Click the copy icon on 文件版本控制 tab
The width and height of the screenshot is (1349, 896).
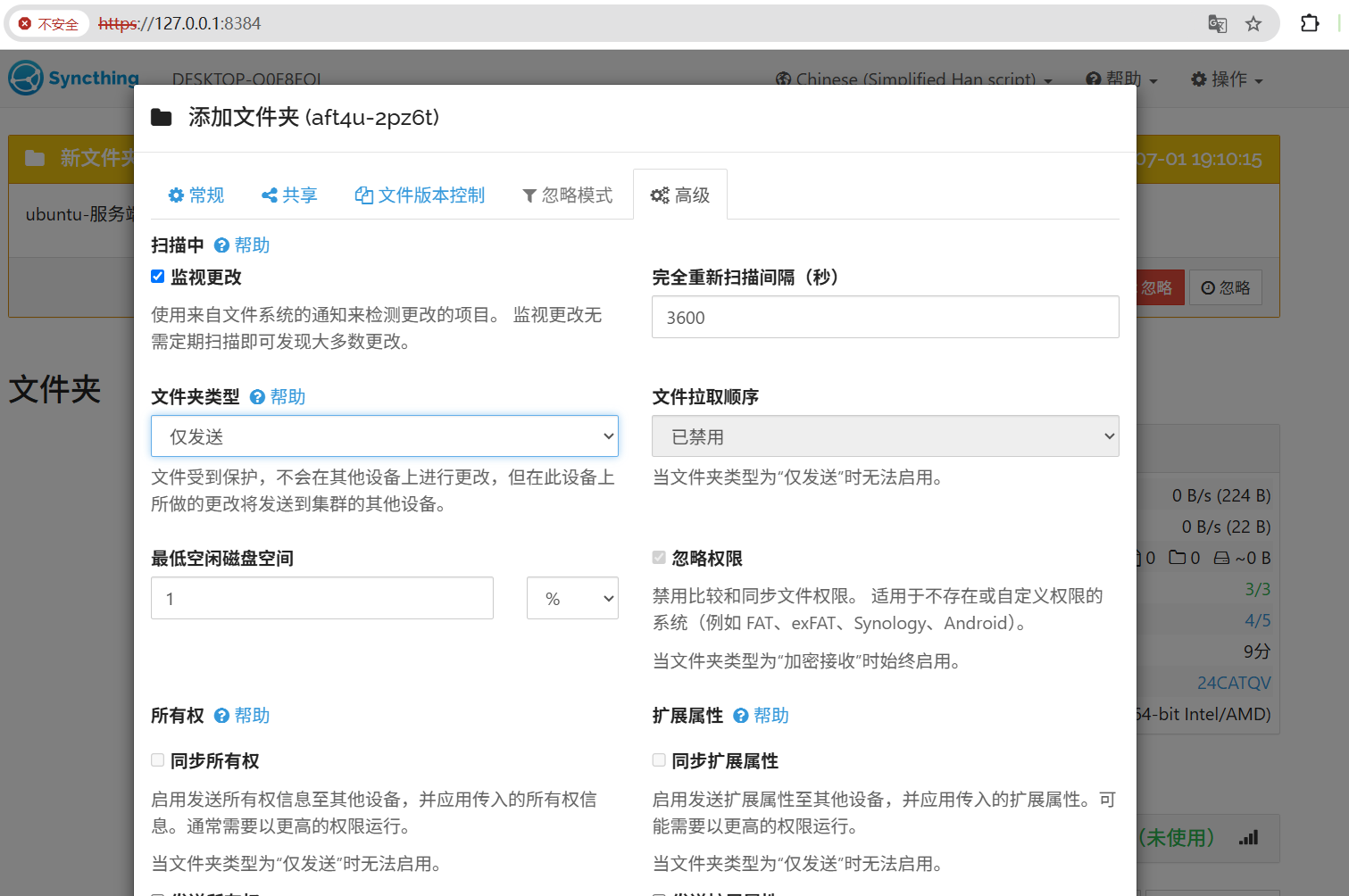tap(363, 195)
